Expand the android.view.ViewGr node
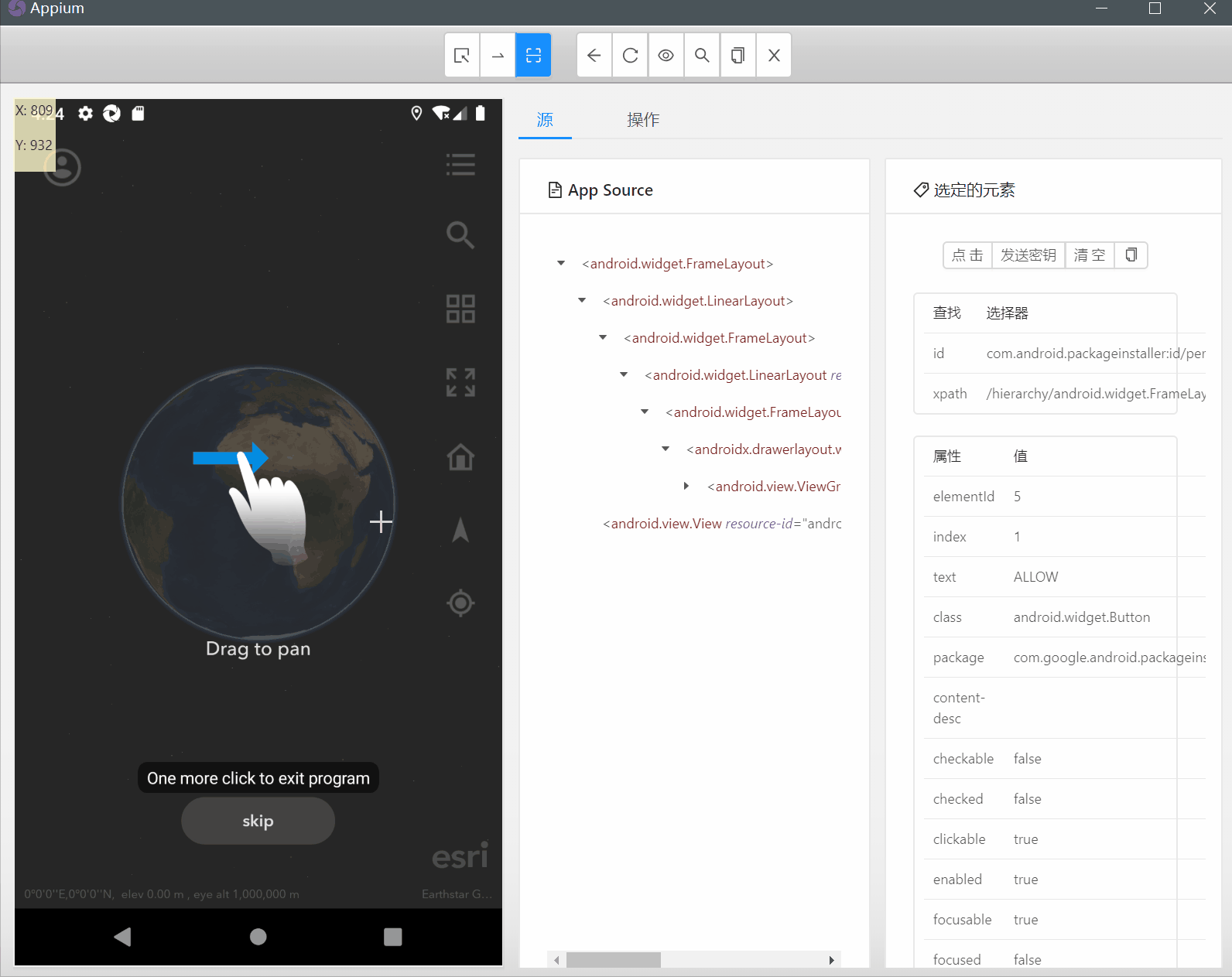This screenshot has width=1232, height=977. [686, 487]
